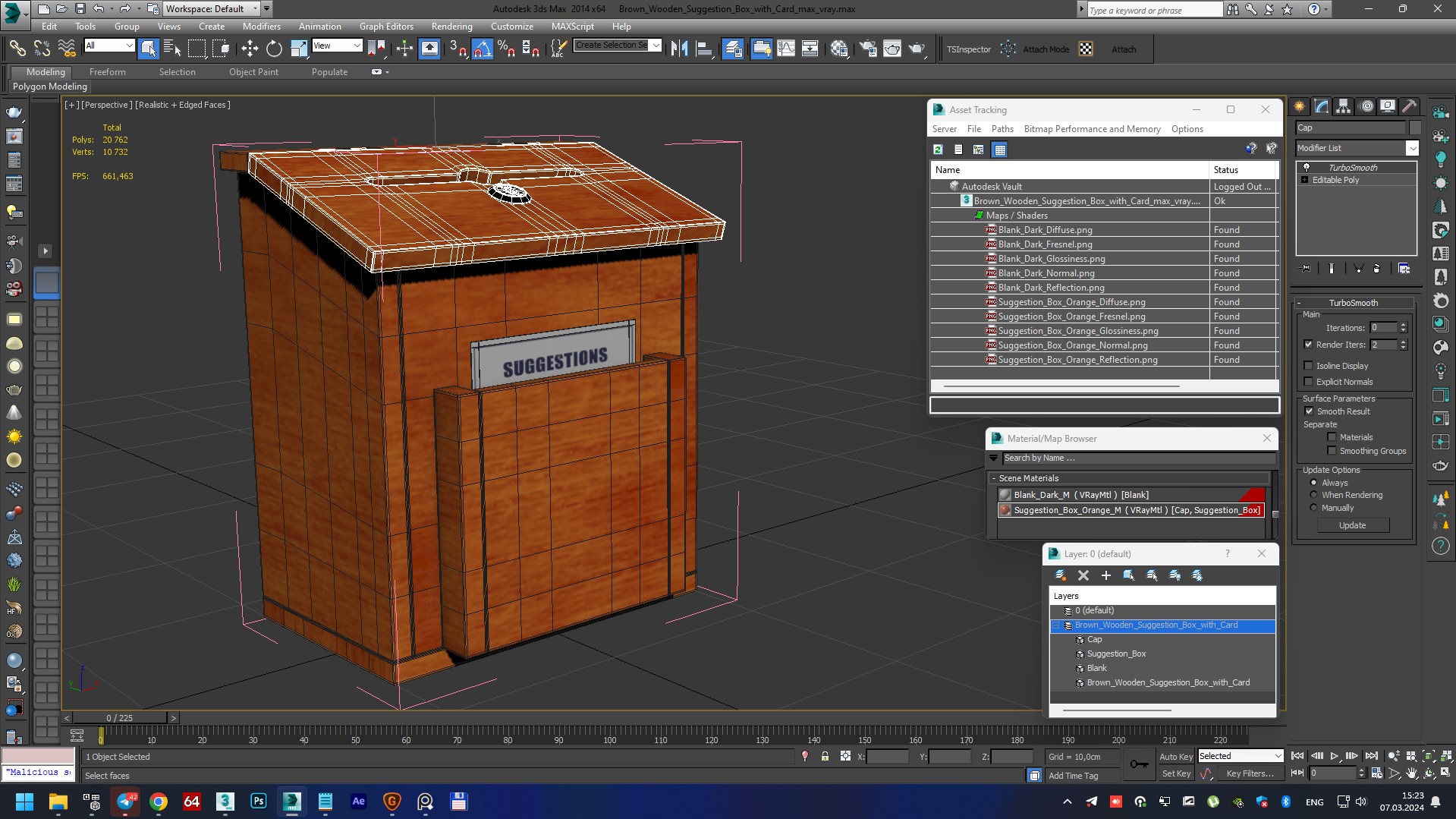Click the Mirror tool icon
The height and width of the screenshot is (819, 1456).
tap(679, 49)
